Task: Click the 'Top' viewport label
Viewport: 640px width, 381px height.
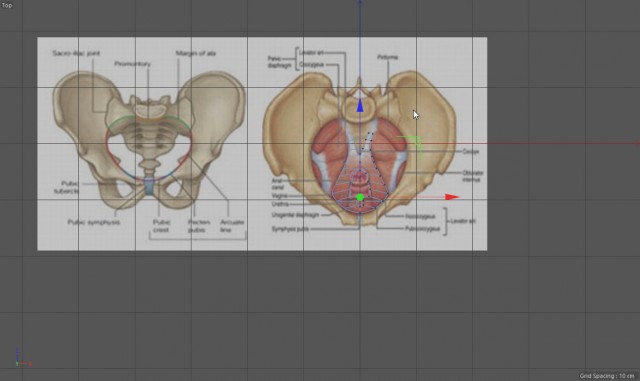Action: tap(7, 5)
